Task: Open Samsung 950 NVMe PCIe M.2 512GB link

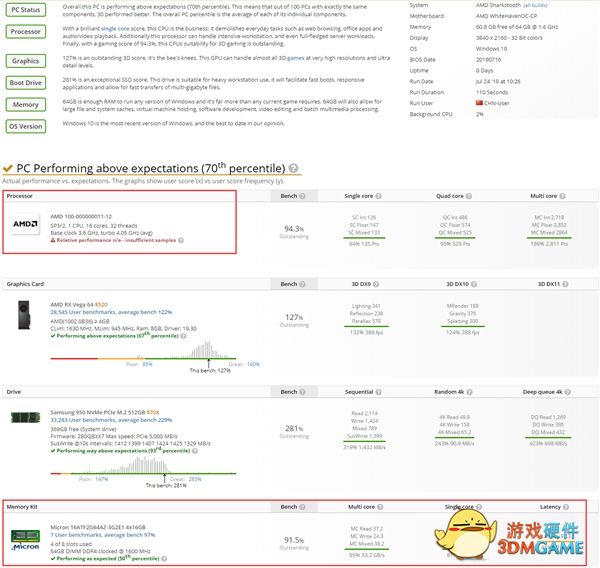Action: (x=98, y=413)
